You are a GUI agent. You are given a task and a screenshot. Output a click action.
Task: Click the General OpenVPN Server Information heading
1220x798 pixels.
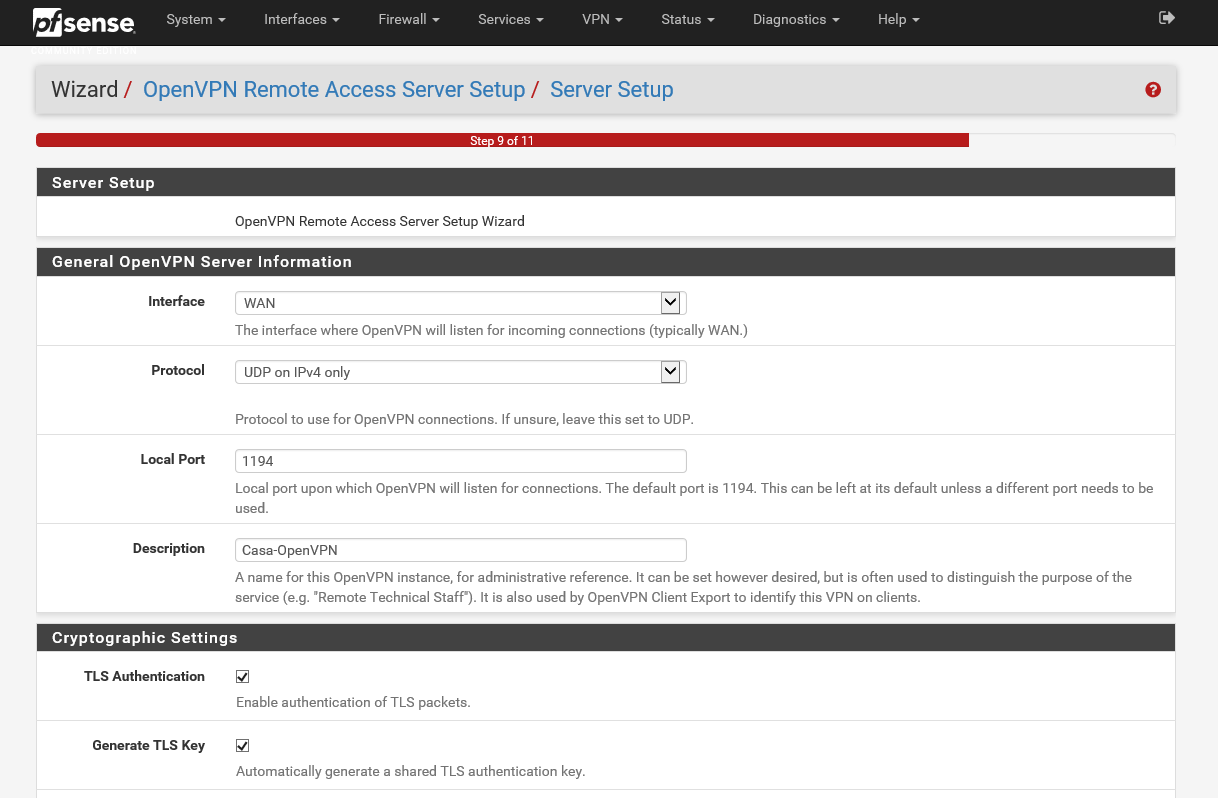[x=606, y=262]
